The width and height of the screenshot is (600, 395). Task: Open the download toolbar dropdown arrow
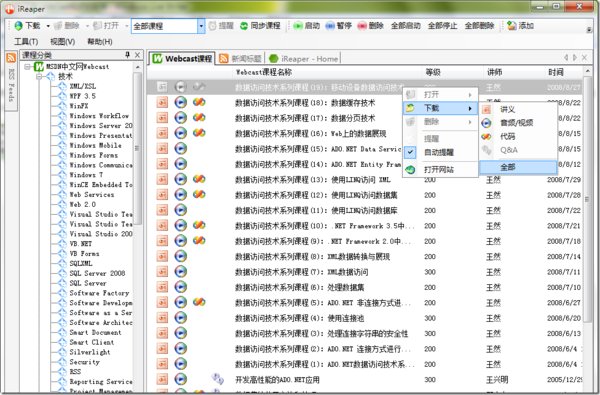48,26
